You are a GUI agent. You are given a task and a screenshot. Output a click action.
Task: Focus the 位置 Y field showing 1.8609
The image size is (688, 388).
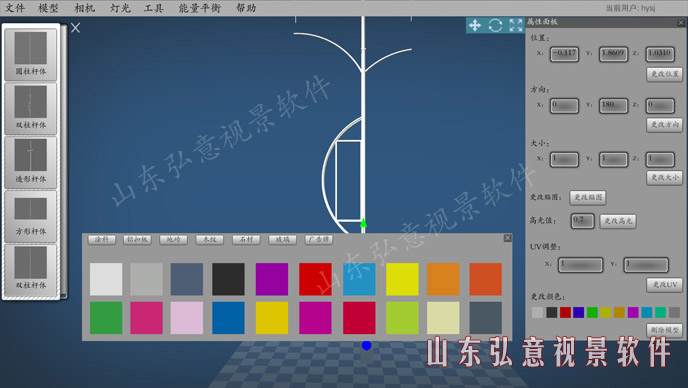(613, 54)
